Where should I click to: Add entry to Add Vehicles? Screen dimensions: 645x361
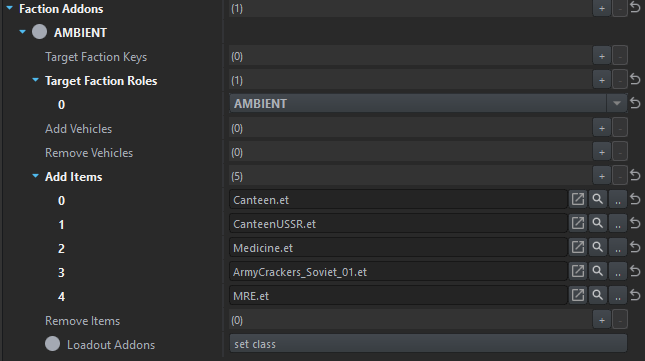(x=602, y=128)
